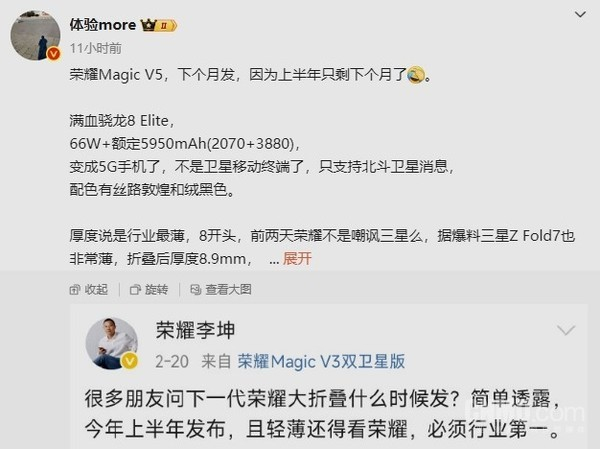
Task: Open options chevron on 荣耀李坤 post
Action: [x=566, y=330]
